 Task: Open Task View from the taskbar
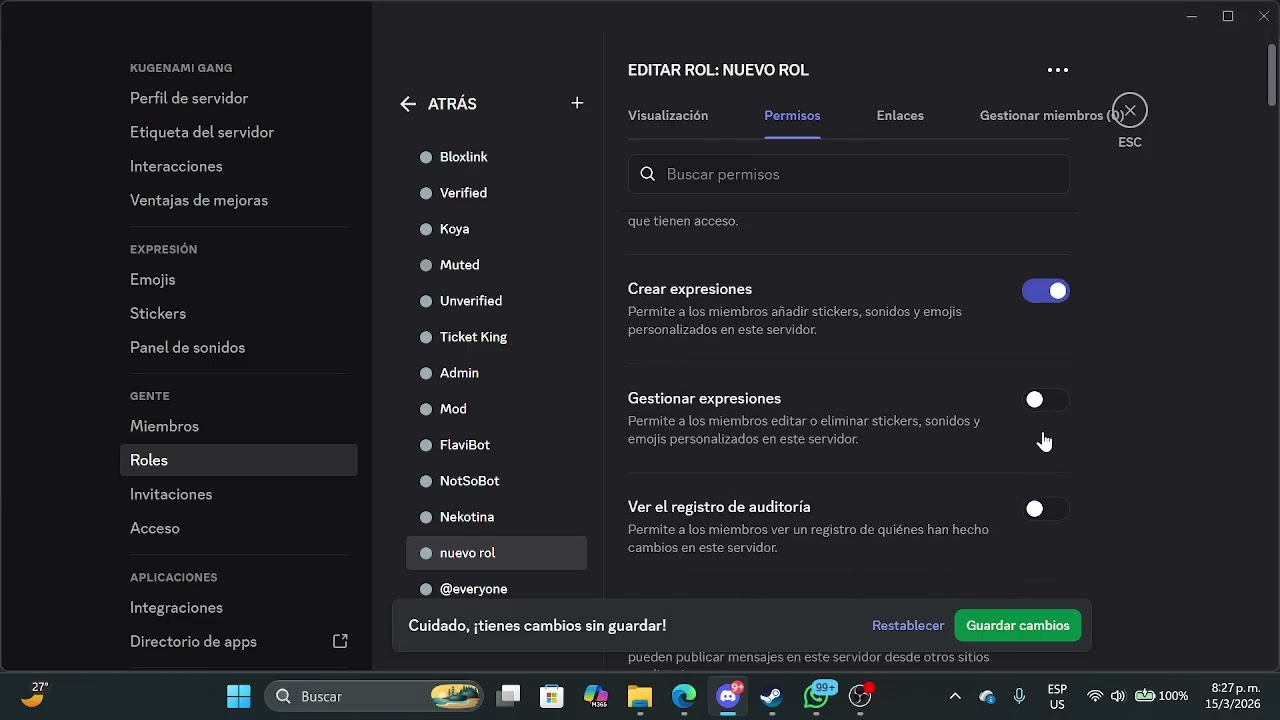click(x=509, y=696)
